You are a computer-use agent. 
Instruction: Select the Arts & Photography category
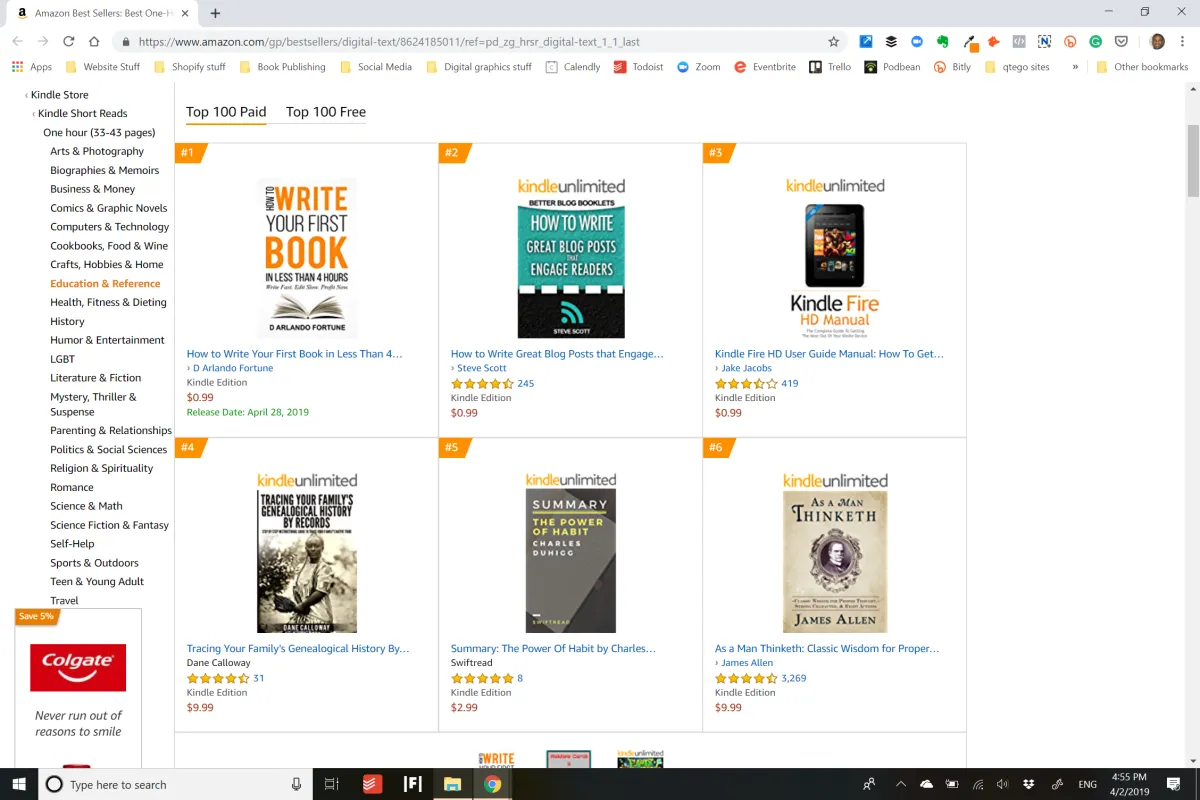click(97, 151)
